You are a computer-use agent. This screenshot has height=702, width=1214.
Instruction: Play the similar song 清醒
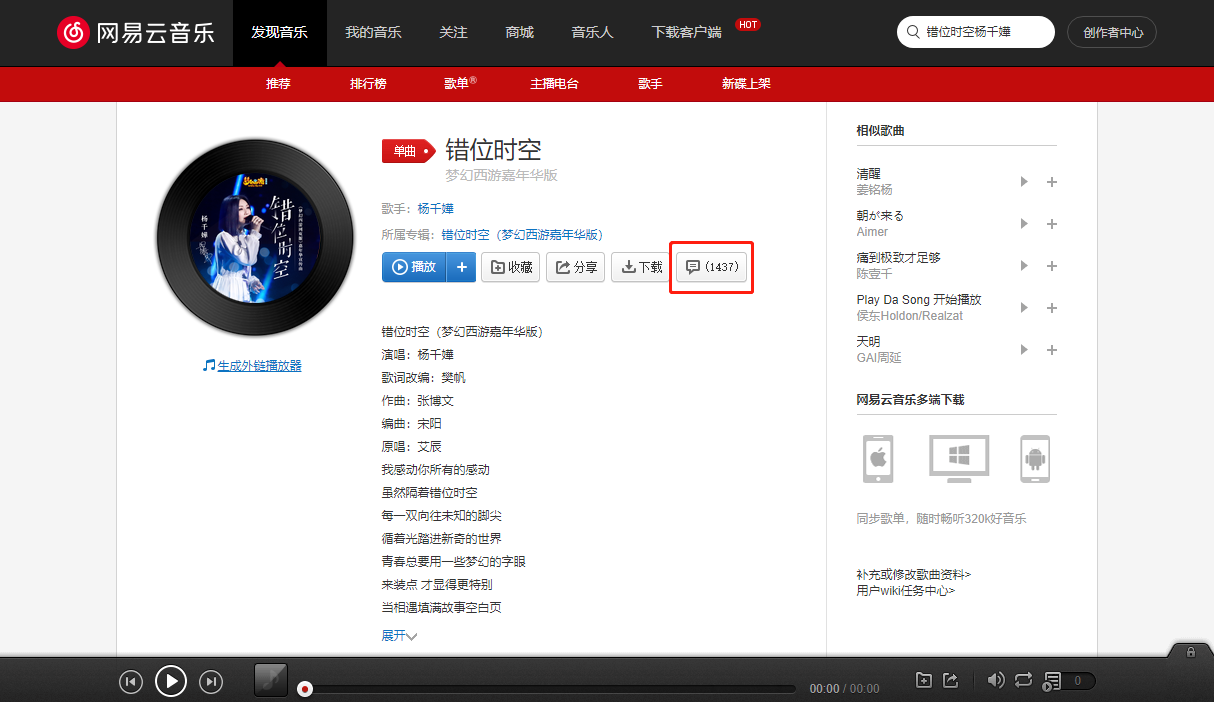coord(1024,182)
